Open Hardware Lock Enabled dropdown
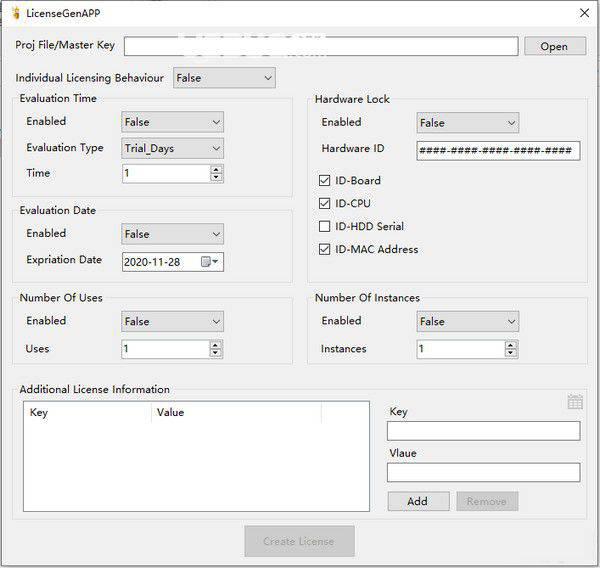The width and height of the screenshot is (600, 568). click(x=468, y=123)
